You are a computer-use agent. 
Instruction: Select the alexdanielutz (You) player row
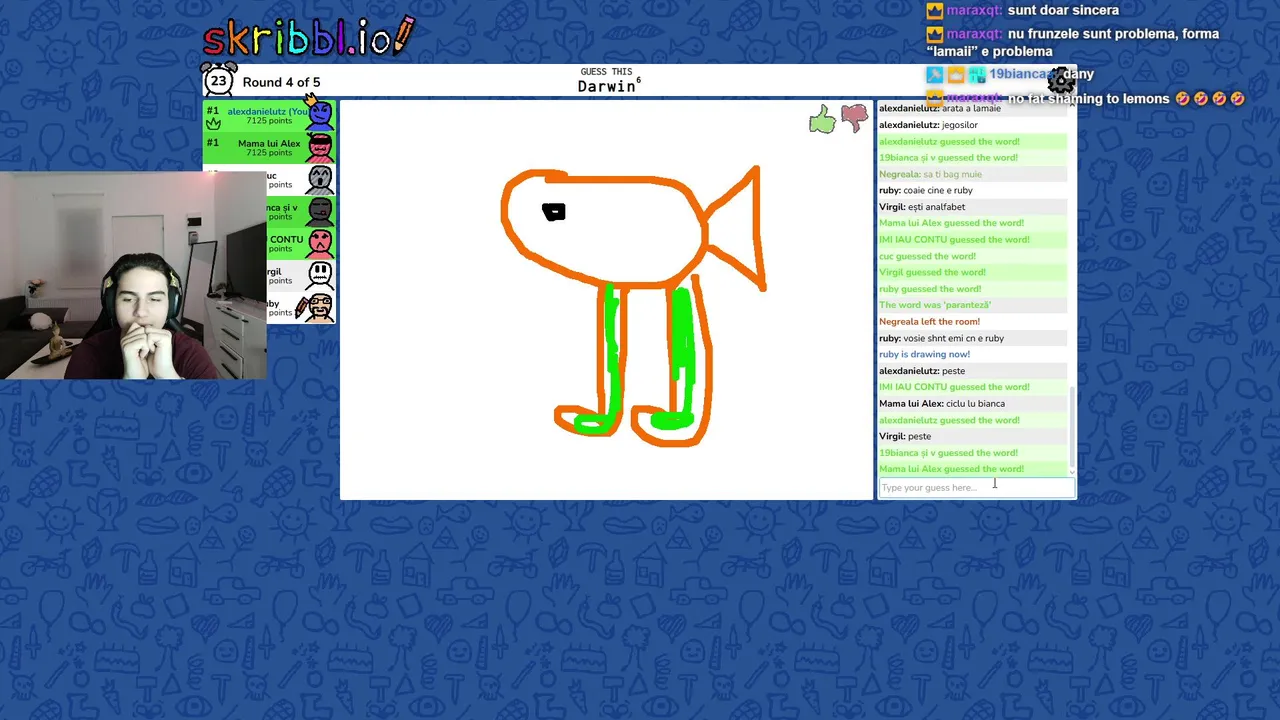[x=269, y=116]
